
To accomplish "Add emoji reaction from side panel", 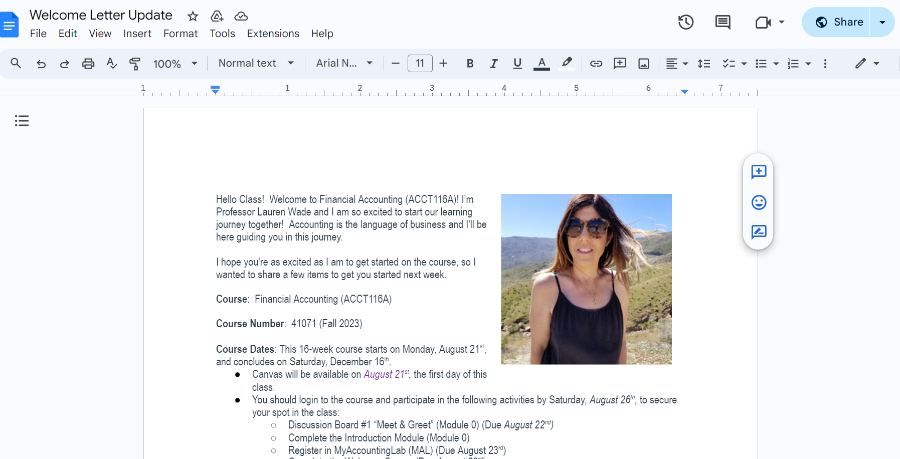I will [758, 202].
